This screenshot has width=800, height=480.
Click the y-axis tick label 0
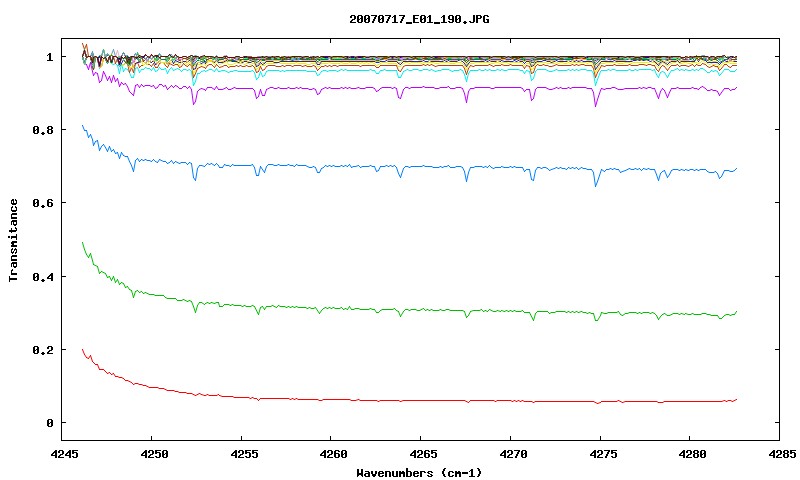[49, 423]
